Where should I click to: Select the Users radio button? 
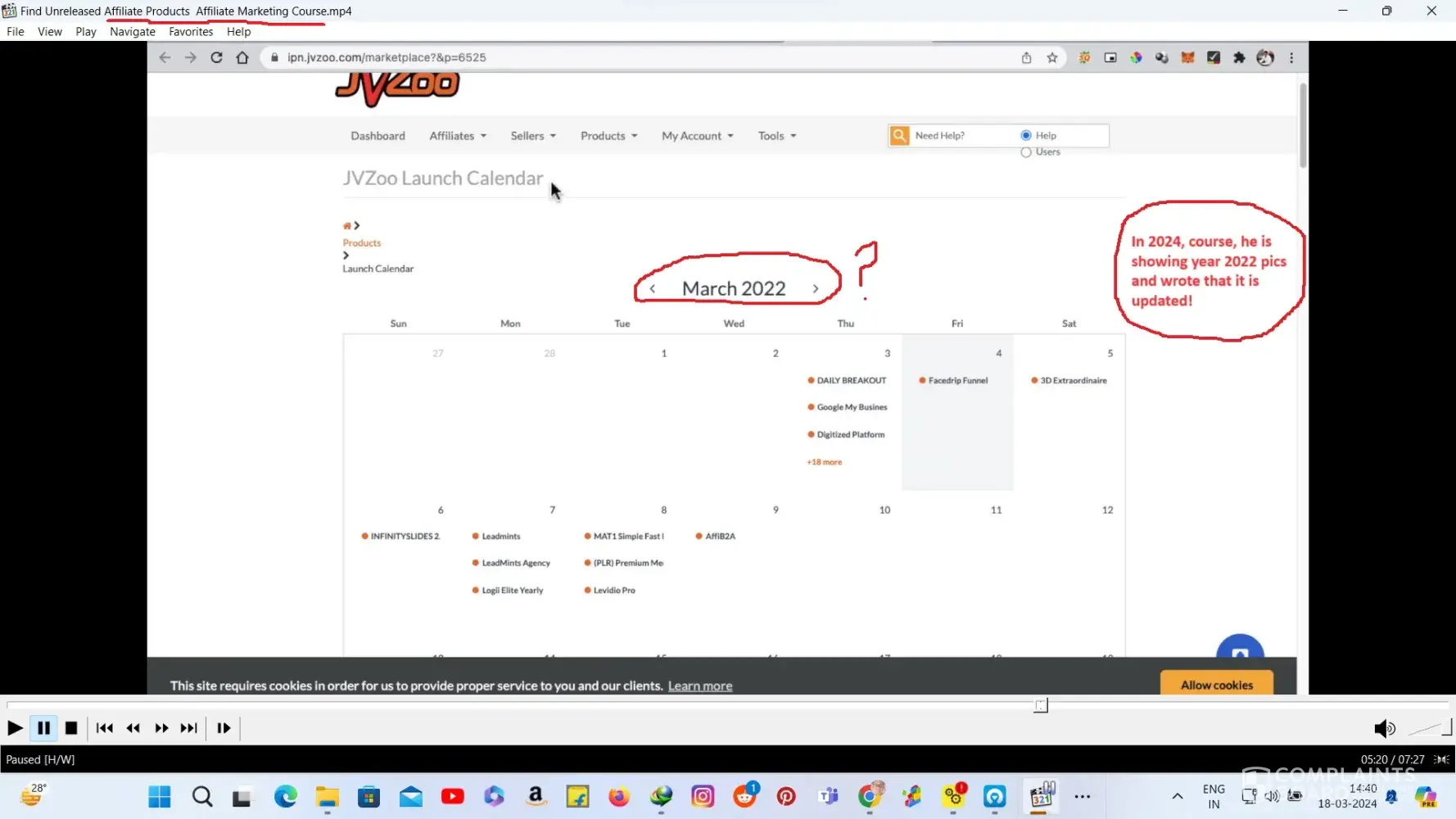[x=1026, y=152]
